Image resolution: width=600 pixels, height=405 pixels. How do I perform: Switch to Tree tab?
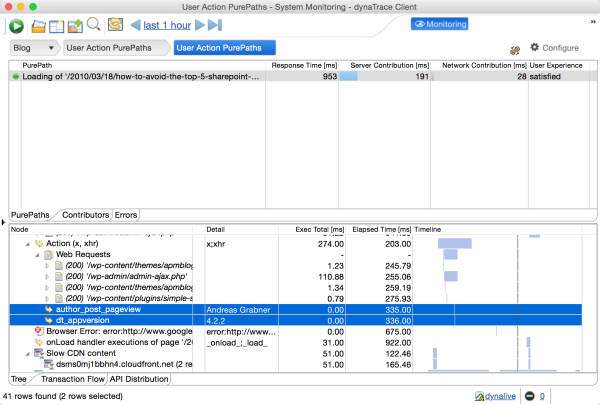point(19,379)
